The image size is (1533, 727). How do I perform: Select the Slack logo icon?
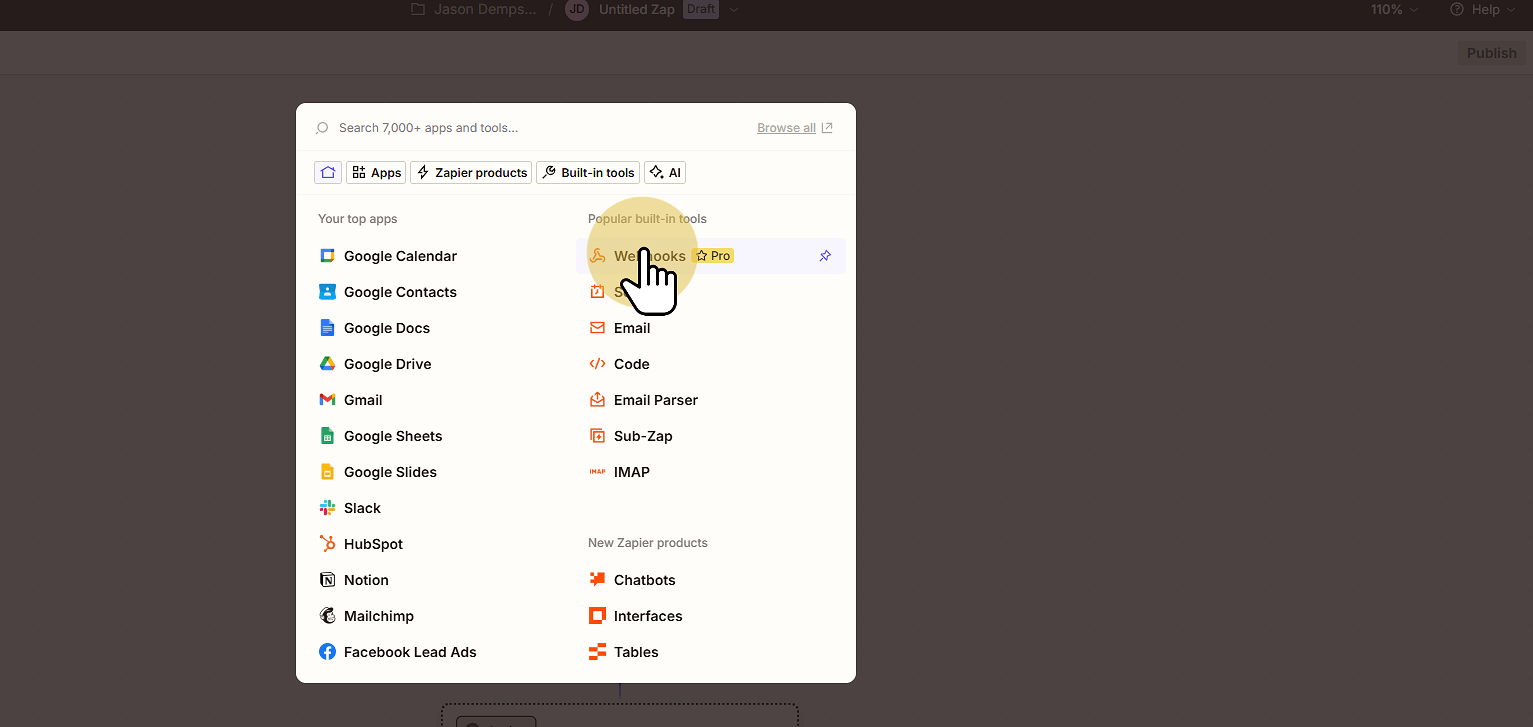[327, 508]
